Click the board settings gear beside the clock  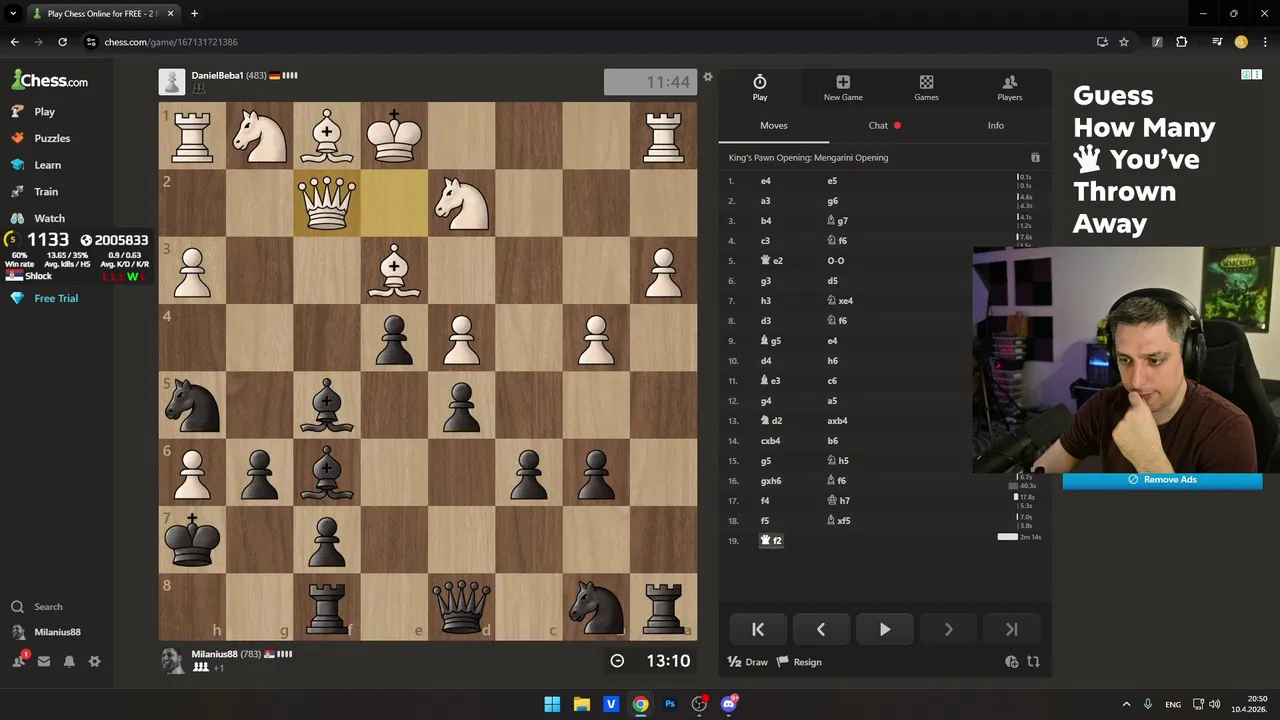tap(708, 77)
